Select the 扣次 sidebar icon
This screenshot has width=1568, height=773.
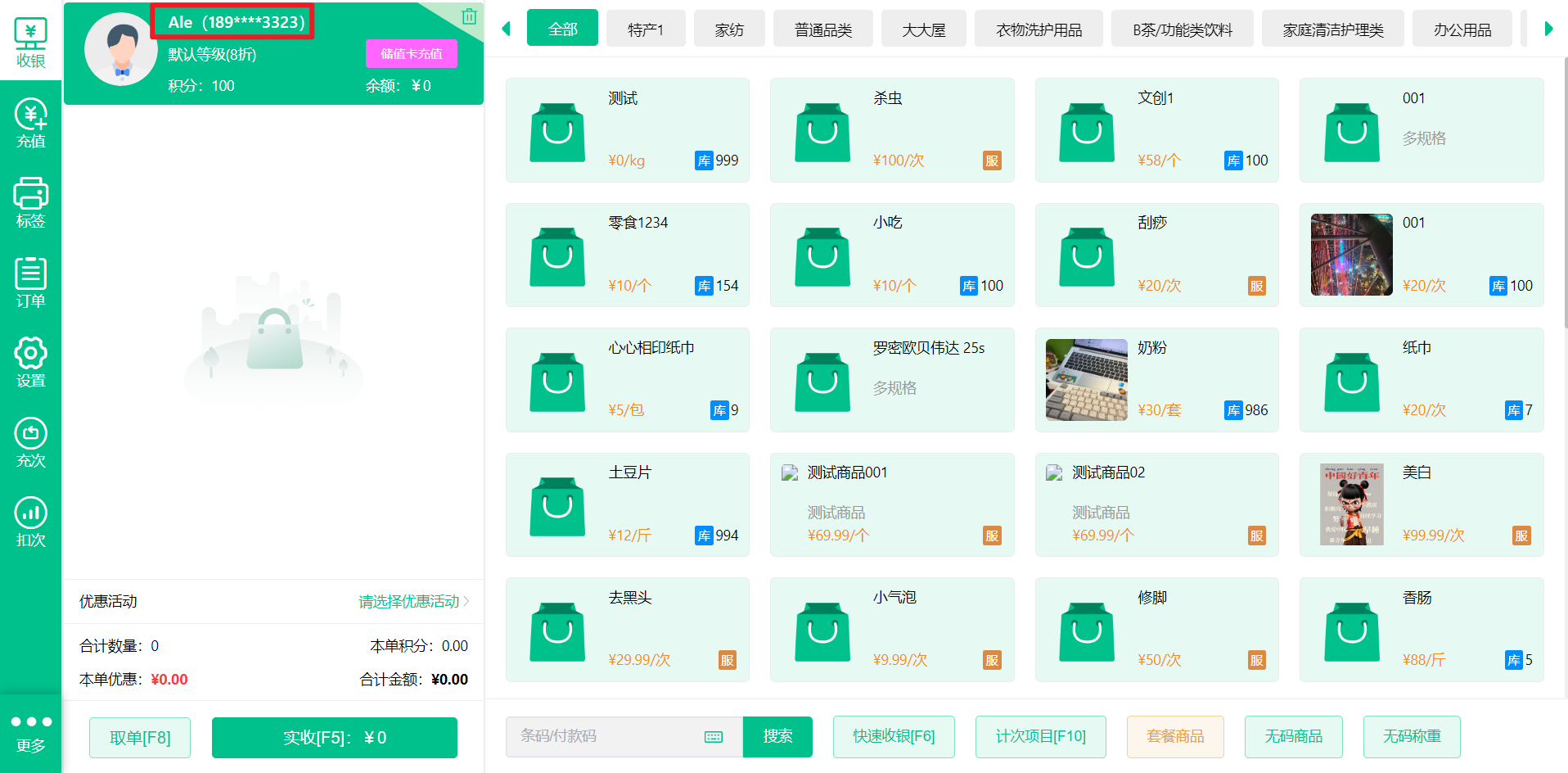[x=30, y=522]
